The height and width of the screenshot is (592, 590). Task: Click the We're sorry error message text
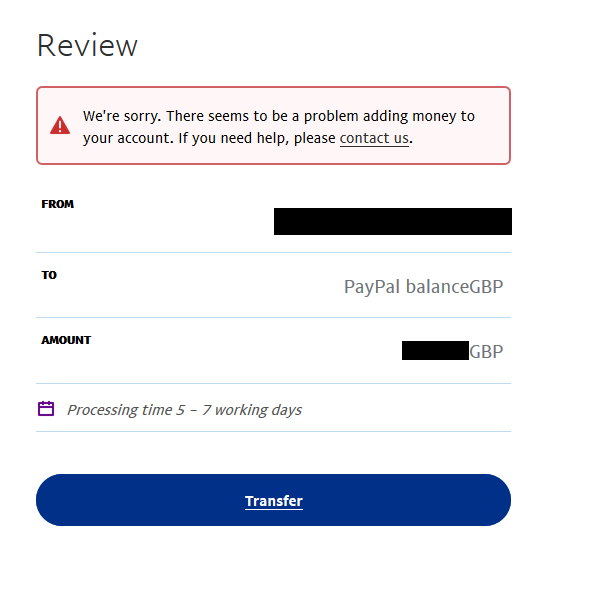pos(279,127)
